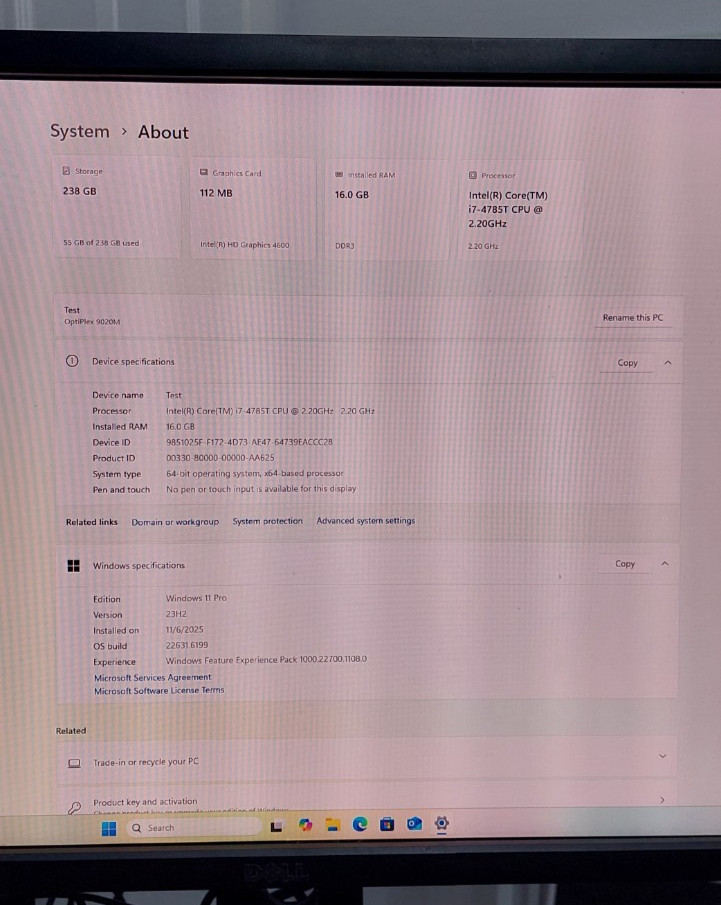
Task: Click the OptiPlex 9020M model name
Action: tap(92, 321)
